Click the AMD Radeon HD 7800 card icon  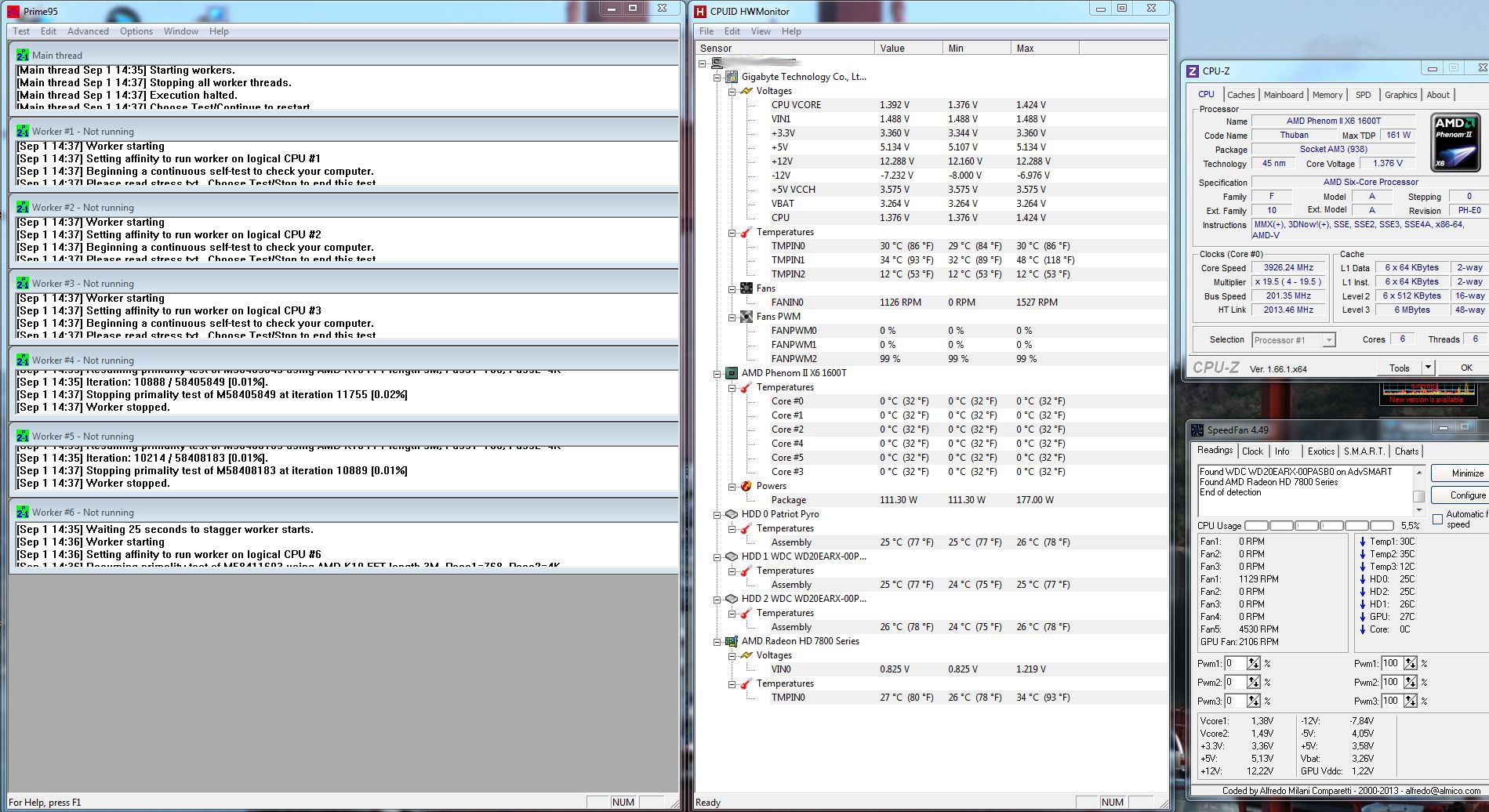coord(732,641)
